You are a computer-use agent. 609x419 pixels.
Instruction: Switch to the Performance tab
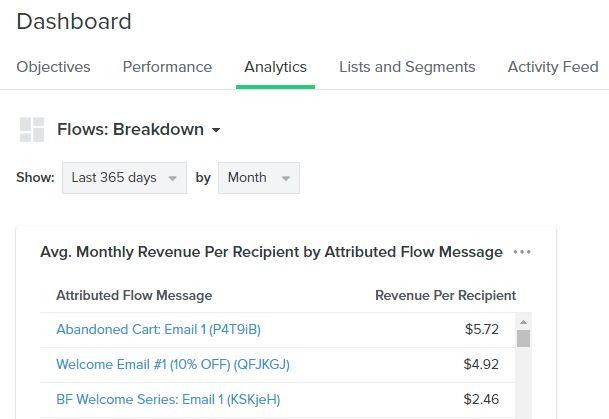167,67
